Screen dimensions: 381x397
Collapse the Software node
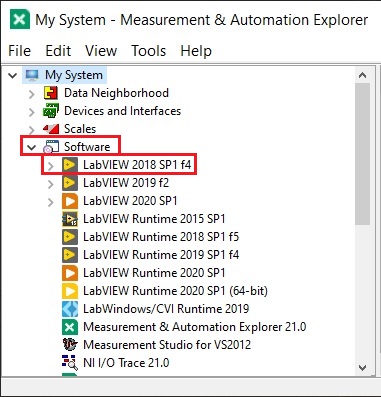click(32, 147)
